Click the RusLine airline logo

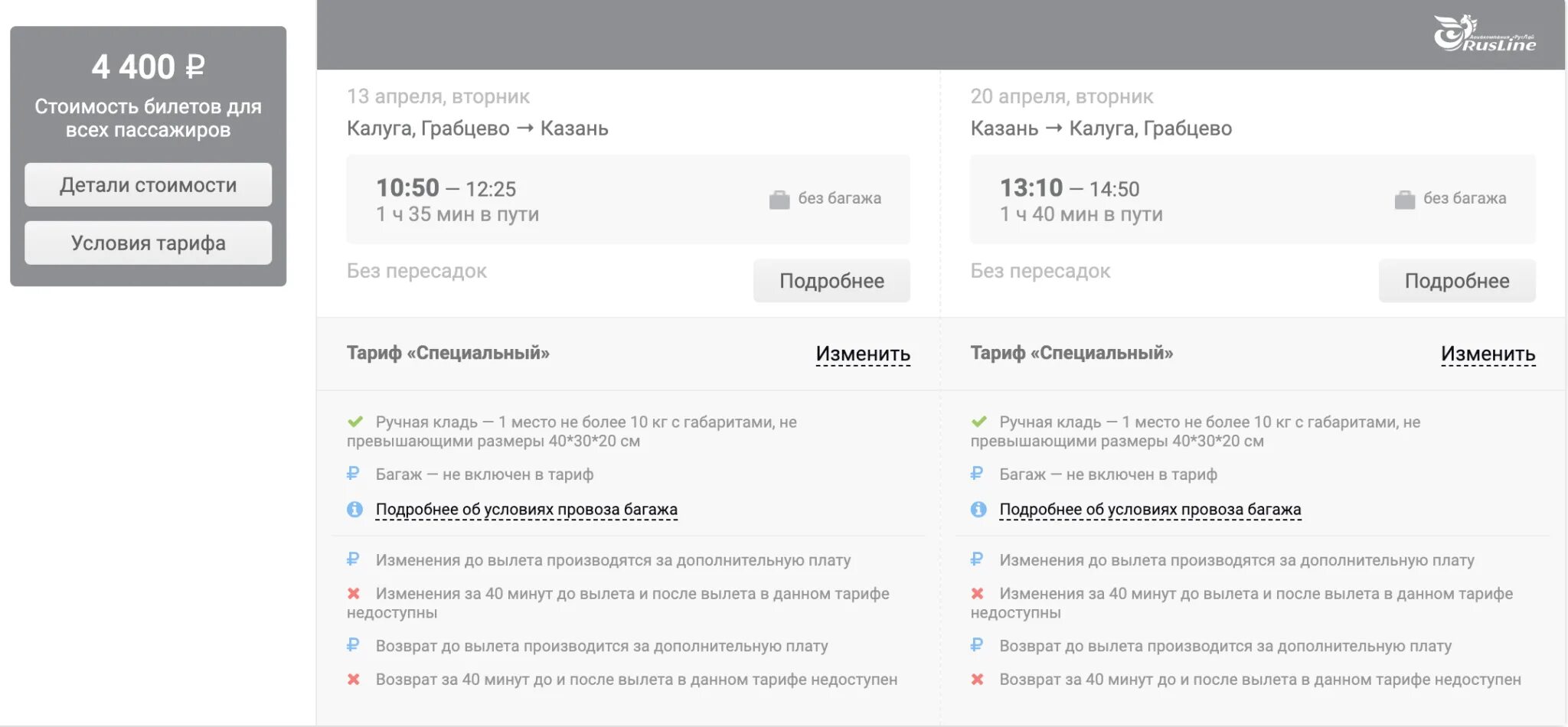point(1485,34)
